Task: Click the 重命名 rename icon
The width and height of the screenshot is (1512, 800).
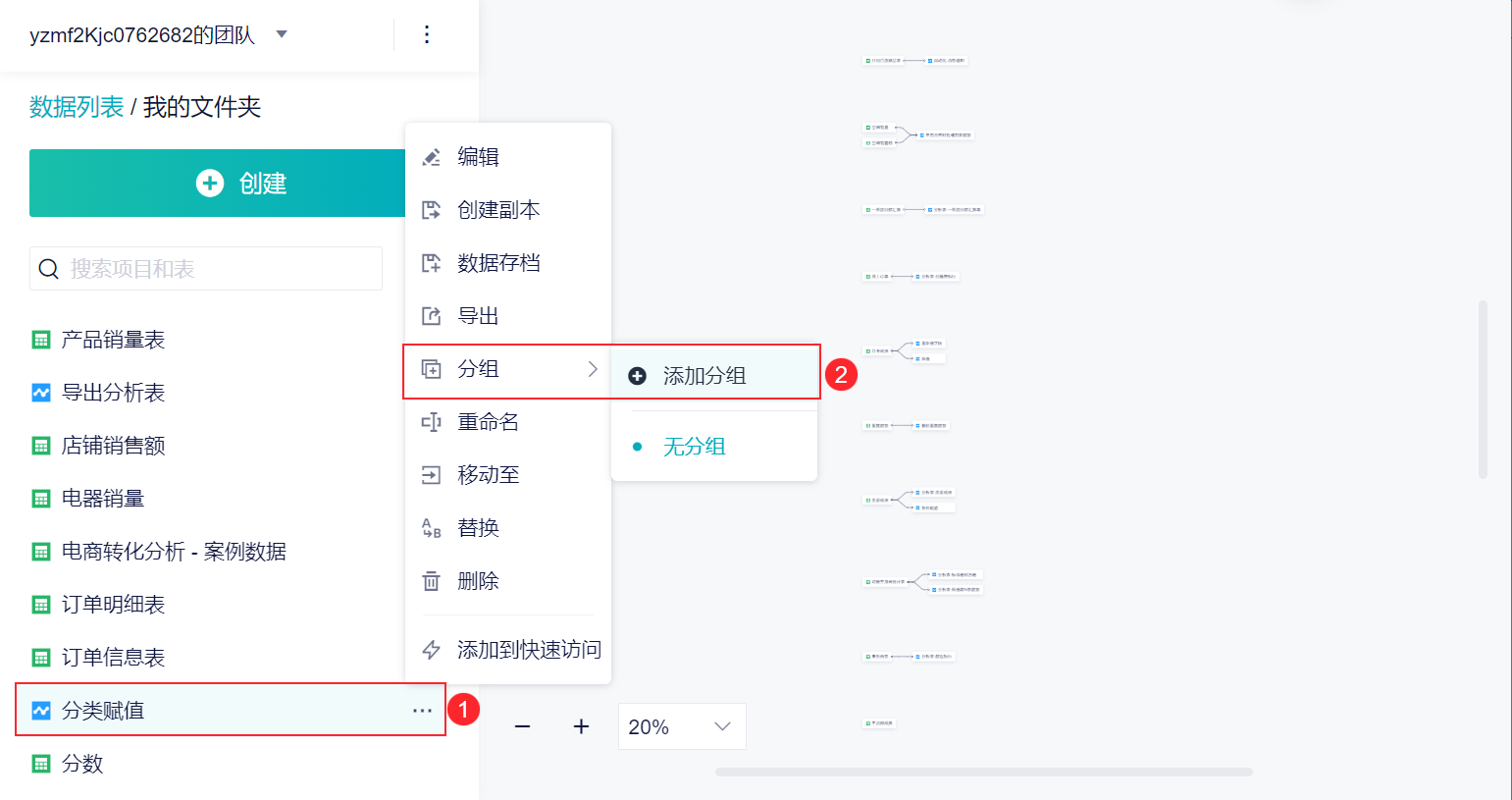Action: pos(431,422)
